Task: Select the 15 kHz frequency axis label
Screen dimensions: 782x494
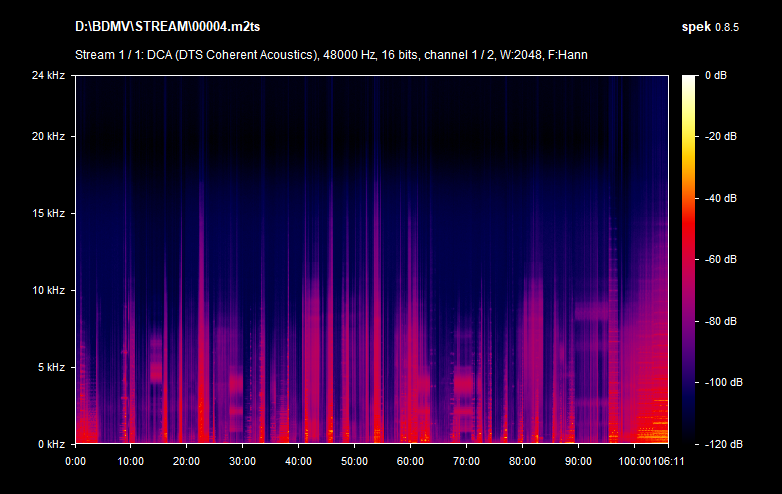Action: click(x=48, y=213)
